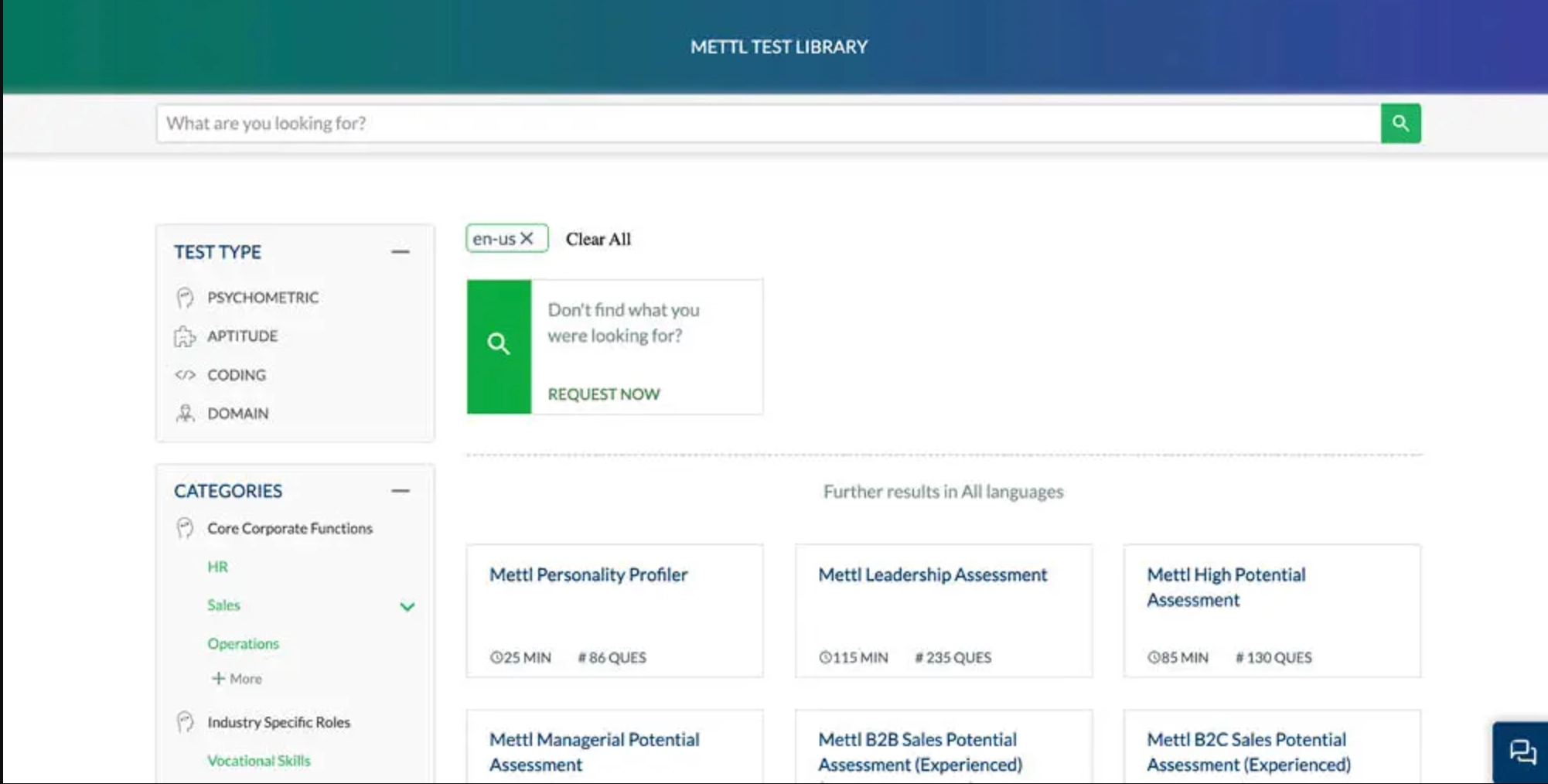The width and height of the screenshot is (1548, 784).
Task: Click magnifier icon in the request card
Action: point(499,344)
